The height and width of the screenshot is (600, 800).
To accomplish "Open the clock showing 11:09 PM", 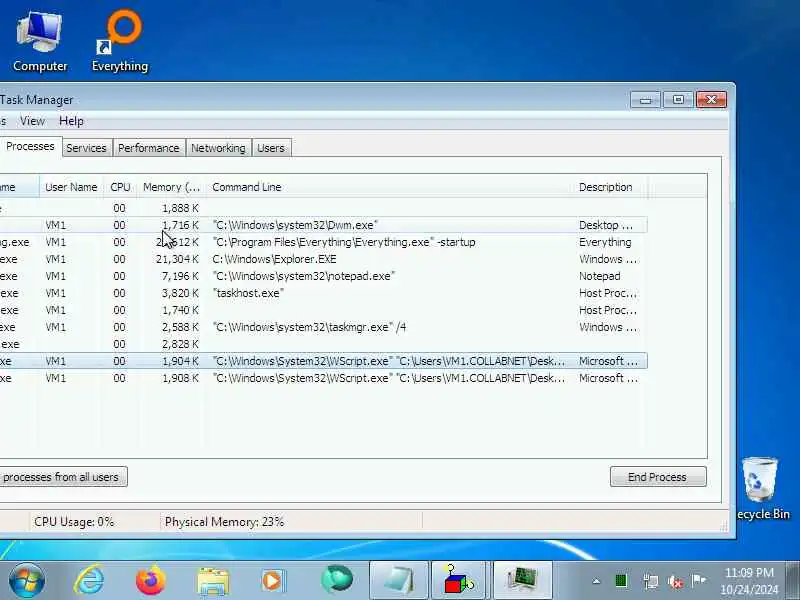I will 749,581.
